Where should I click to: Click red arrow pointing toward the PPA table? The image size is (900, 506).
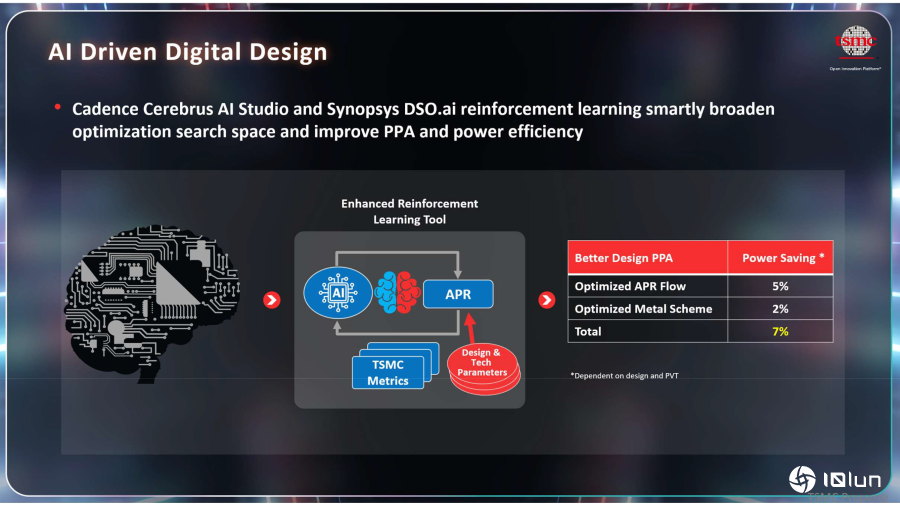click(546, 299)
